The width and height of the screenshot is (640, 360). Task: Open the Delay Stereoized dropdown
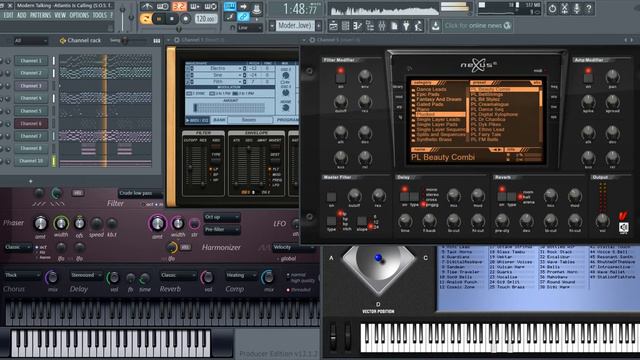(x=86, y=276)
